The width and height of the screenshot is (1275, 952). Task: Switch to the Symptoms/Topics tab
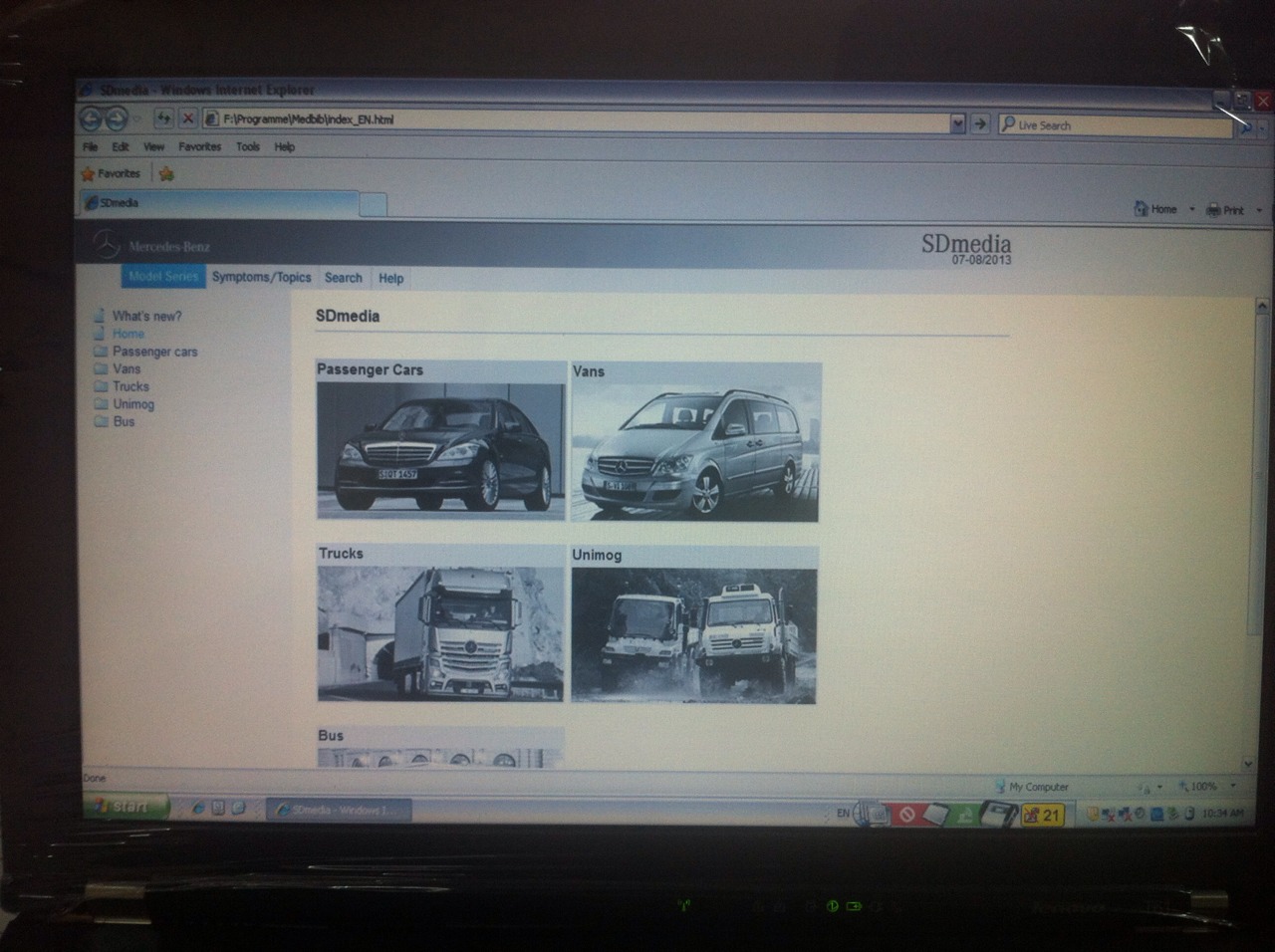(261, 277)
